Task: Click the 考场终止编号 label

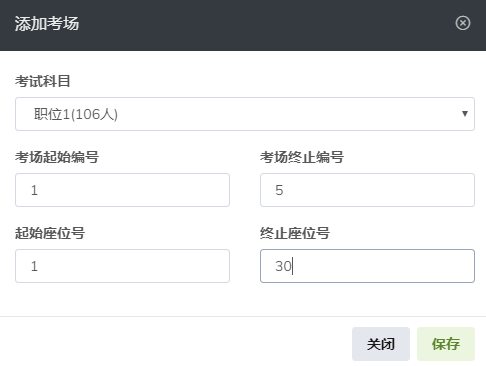Action: (x=302, y=157)
